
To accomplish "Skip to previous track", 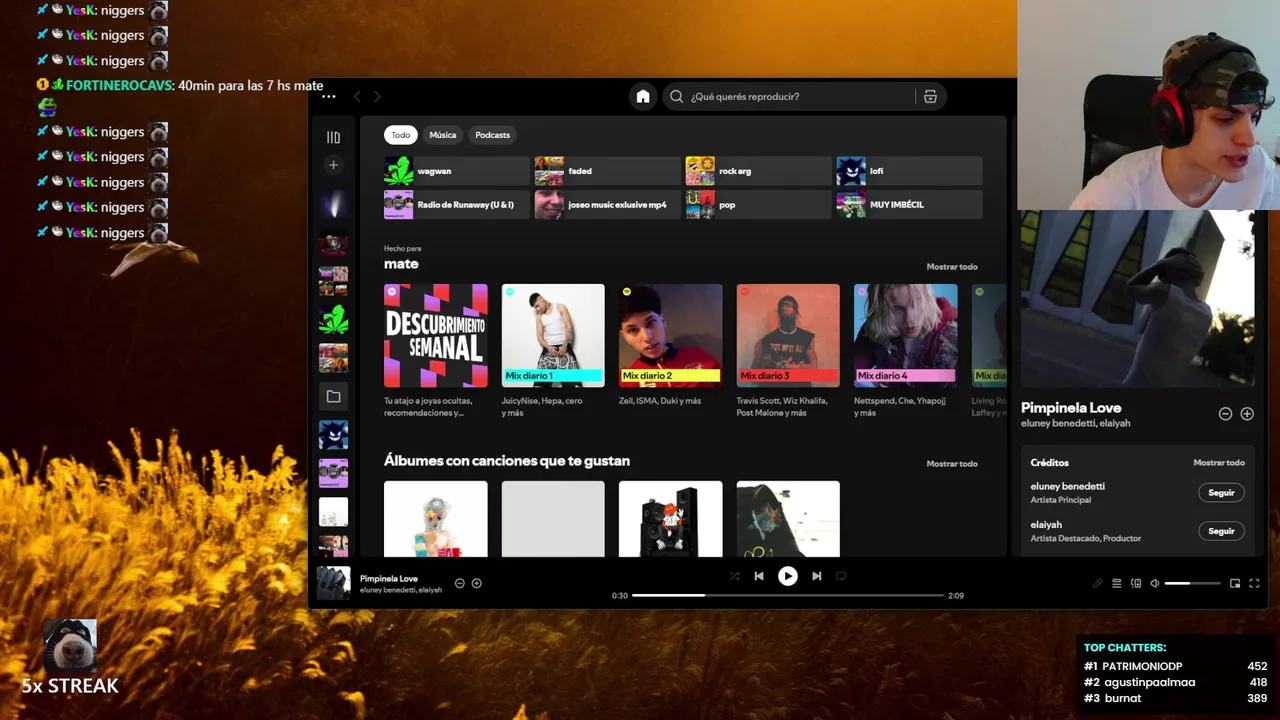I will [759, 576].
